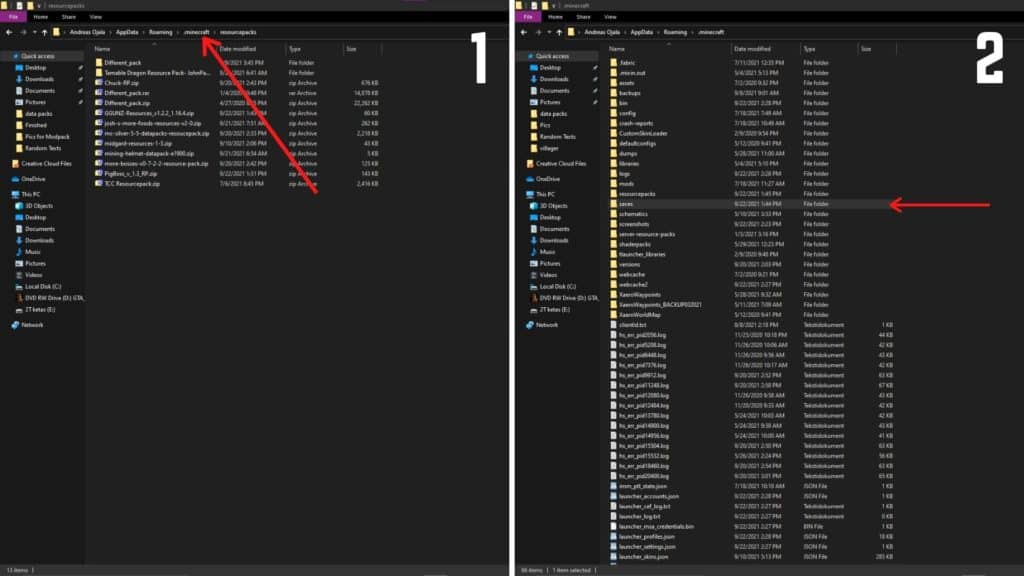The width and height of the screenshot is (1024, 576).
Task: Click Back arrow in window 2 (.minecraft)
Action: pos(524,32)
